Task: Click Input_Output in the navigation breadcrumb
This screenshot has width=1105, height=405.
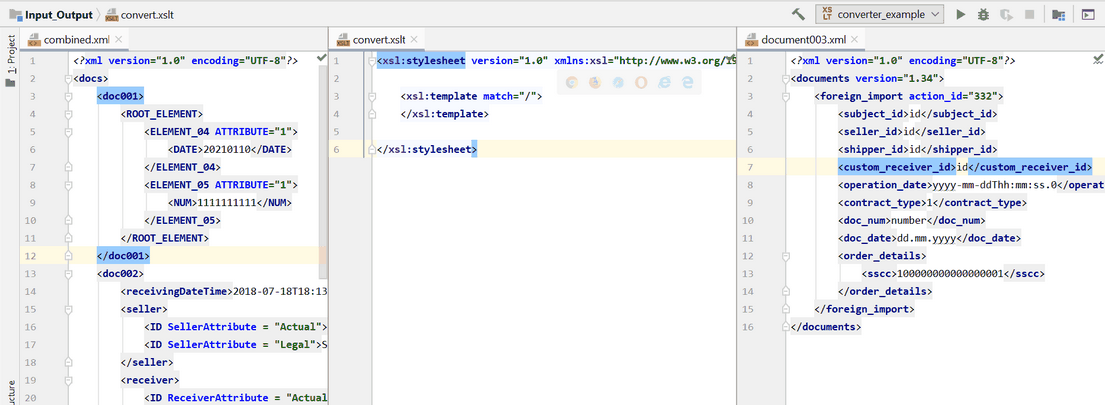Action: 58,15
